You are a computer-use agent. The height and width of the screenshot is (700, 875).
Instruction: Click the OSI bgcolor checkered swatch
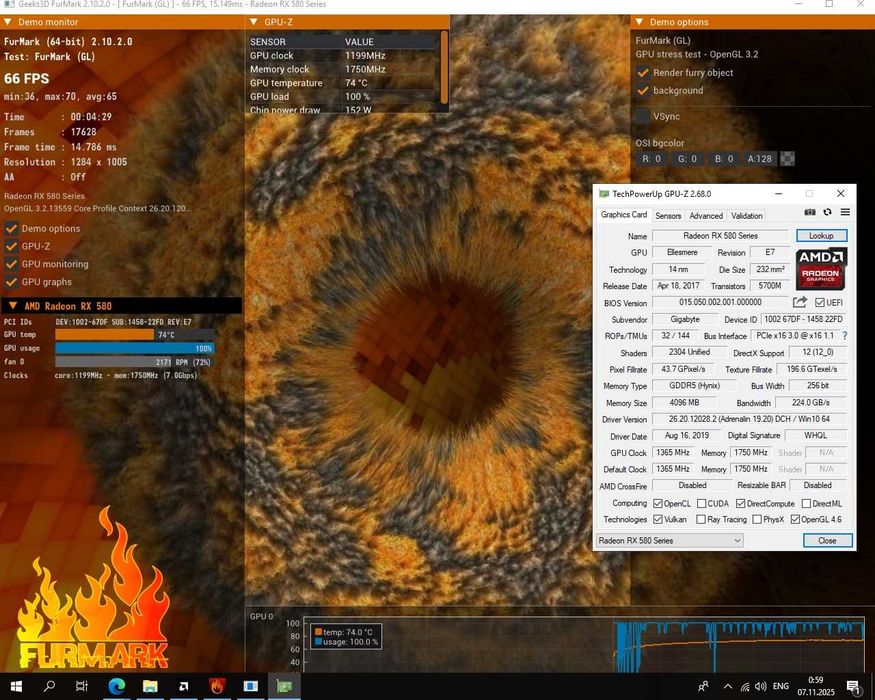click(788, 158)
